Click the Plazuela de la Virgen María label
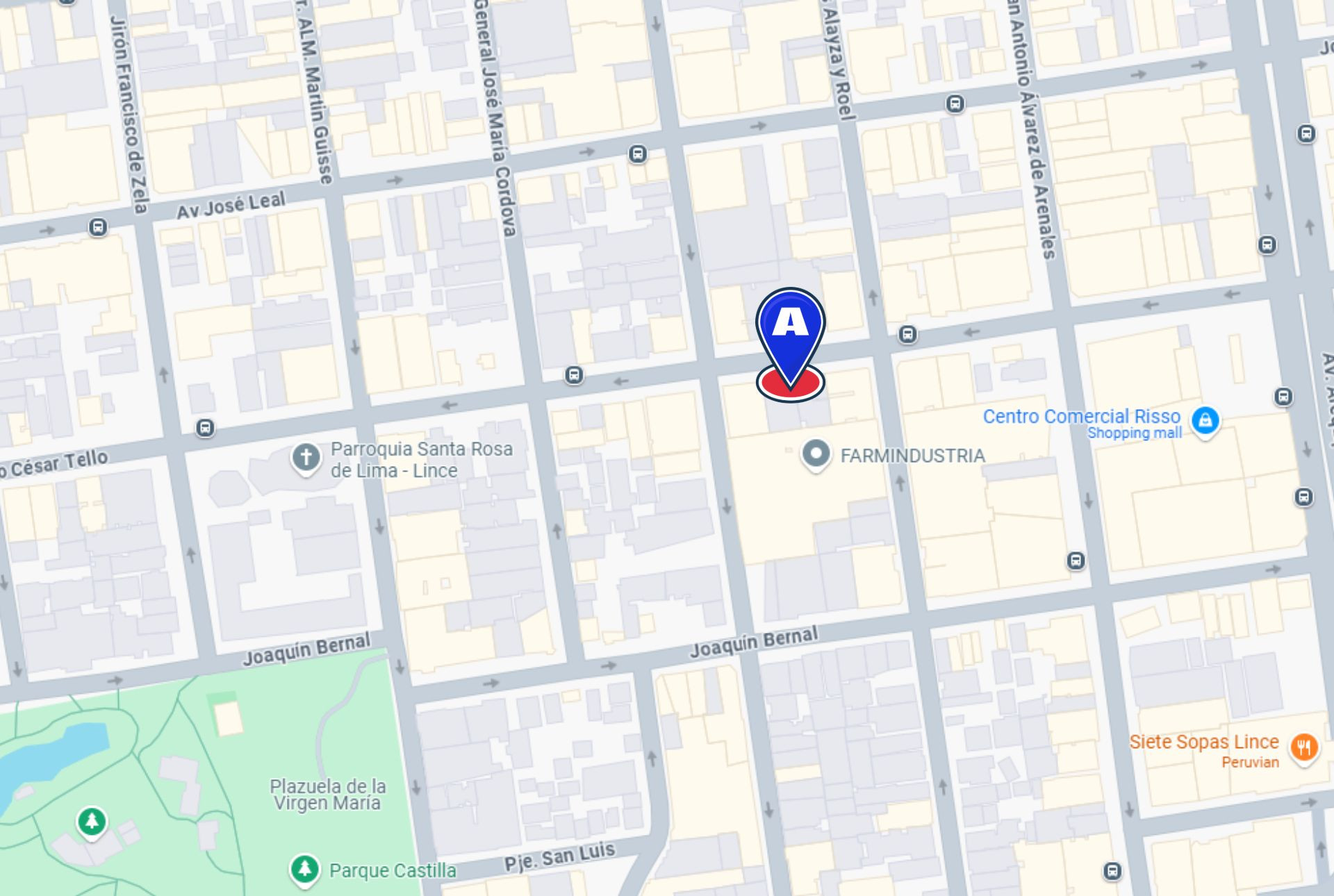The width and height of the screenshot is (1334, 896). click(x=327, y=795)
